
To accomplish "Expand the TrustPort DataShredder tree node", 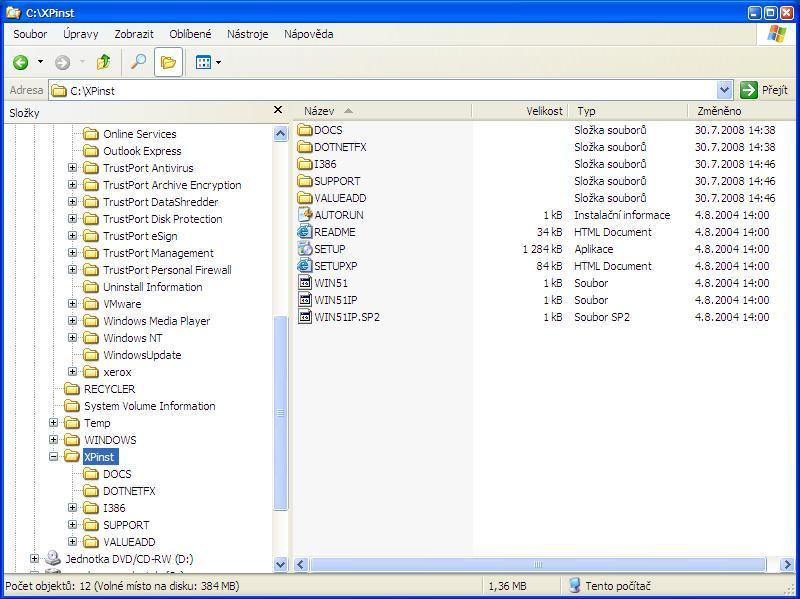I will coord(72,202).
